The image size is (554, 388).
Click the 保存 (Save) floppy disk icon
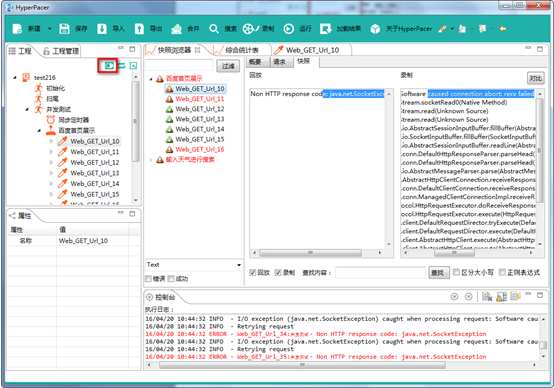coord(64,29)
